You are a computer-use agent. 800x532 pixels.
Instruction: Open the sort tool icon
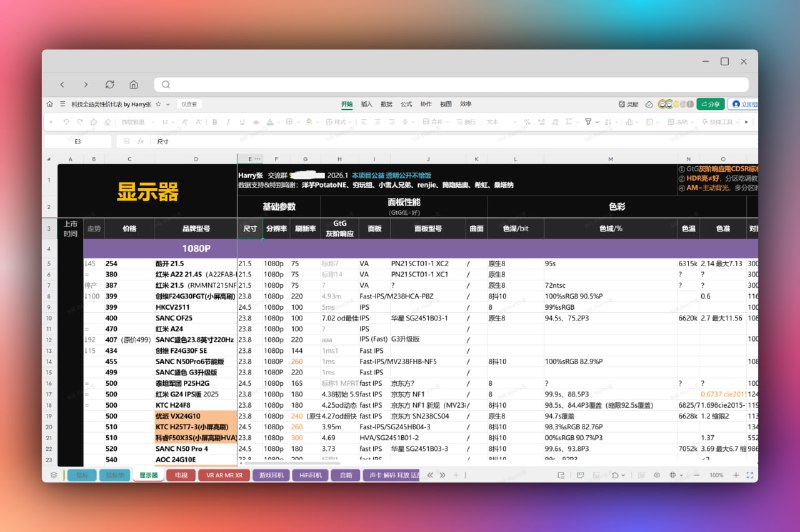(608, 122)
